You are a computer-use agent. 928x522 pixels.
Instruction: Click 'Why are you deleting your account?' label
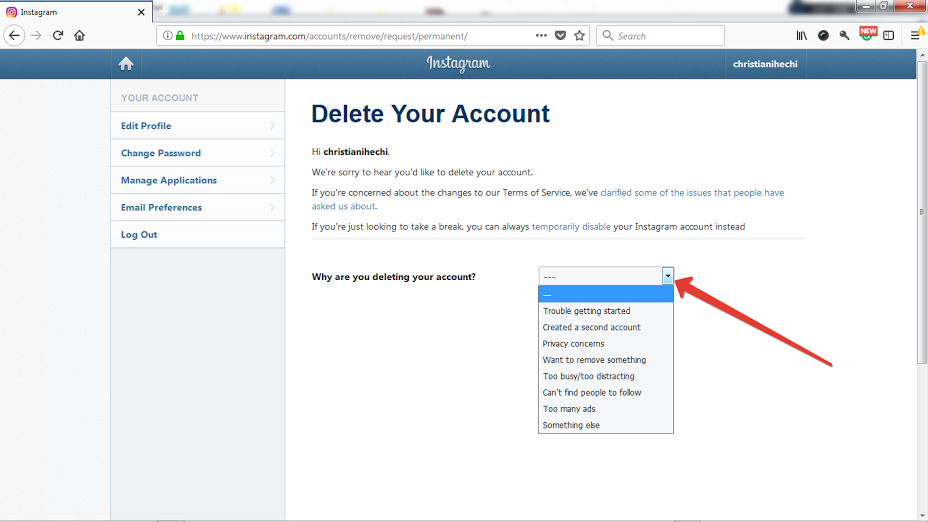[394, 276]
